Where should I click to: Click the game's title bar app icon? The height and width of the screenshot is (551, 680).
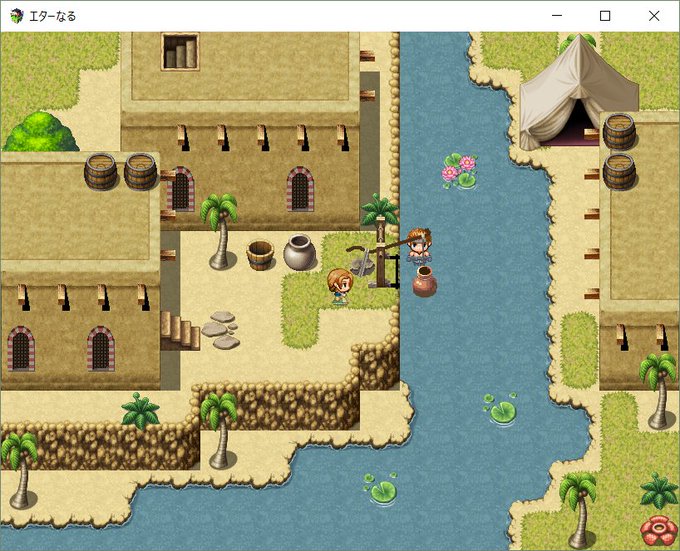(x=16, y=16)
